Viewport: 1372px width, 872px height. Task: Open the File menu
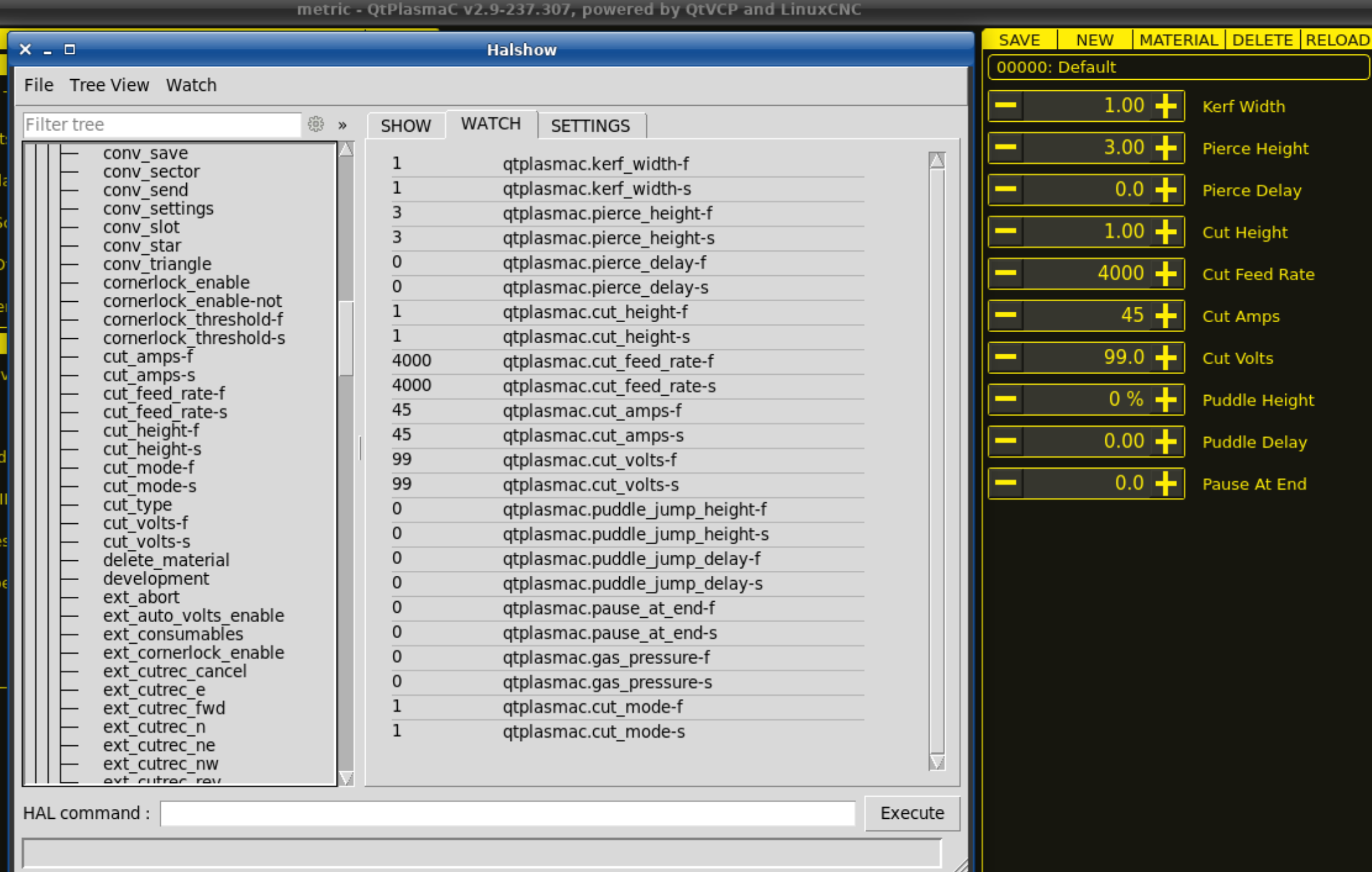pyautogui.click(x=38, y=85)
